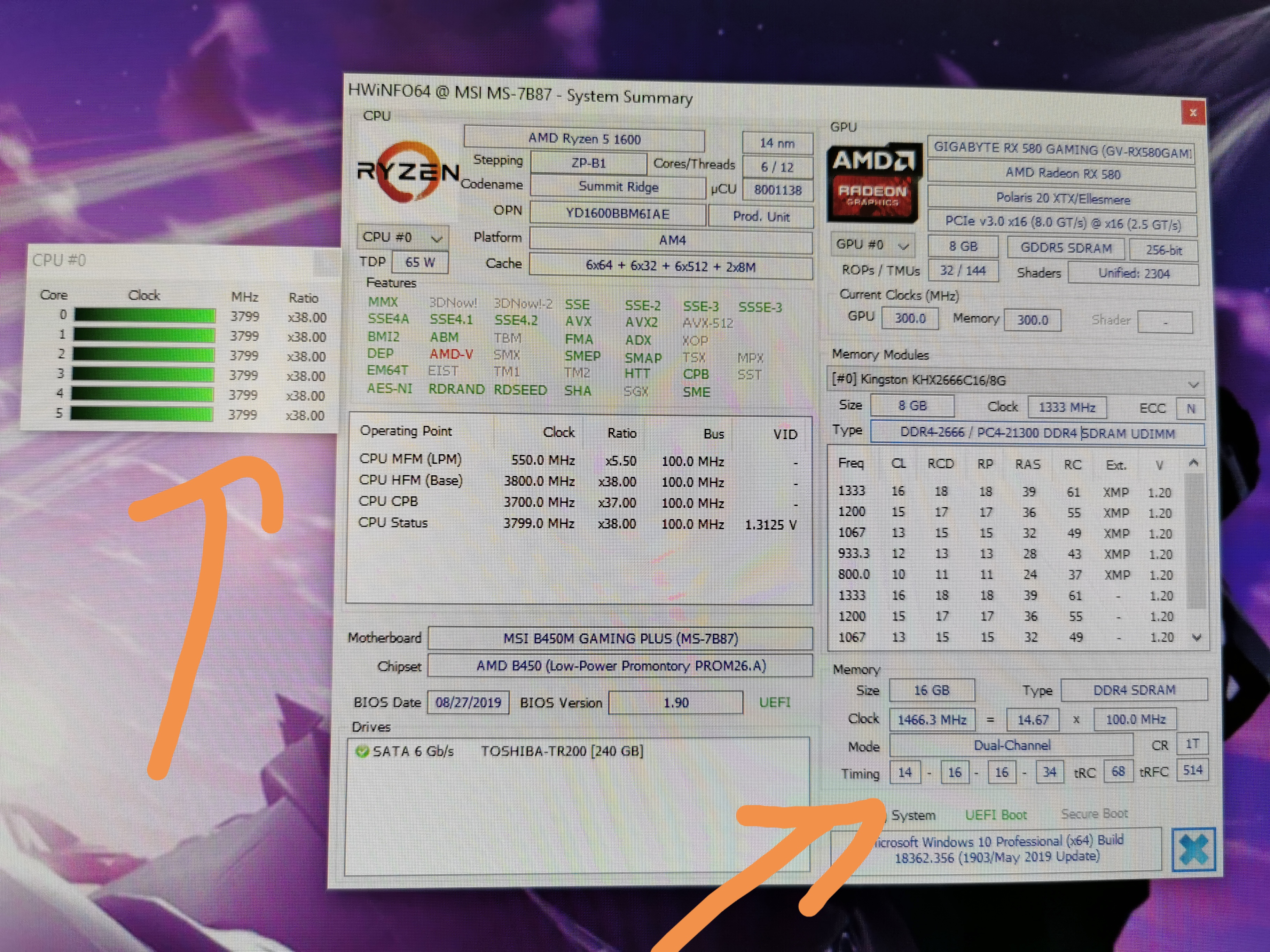Open the GPU #0 selector dropdown
This screenshot has width=1270, height=952.
873,245
